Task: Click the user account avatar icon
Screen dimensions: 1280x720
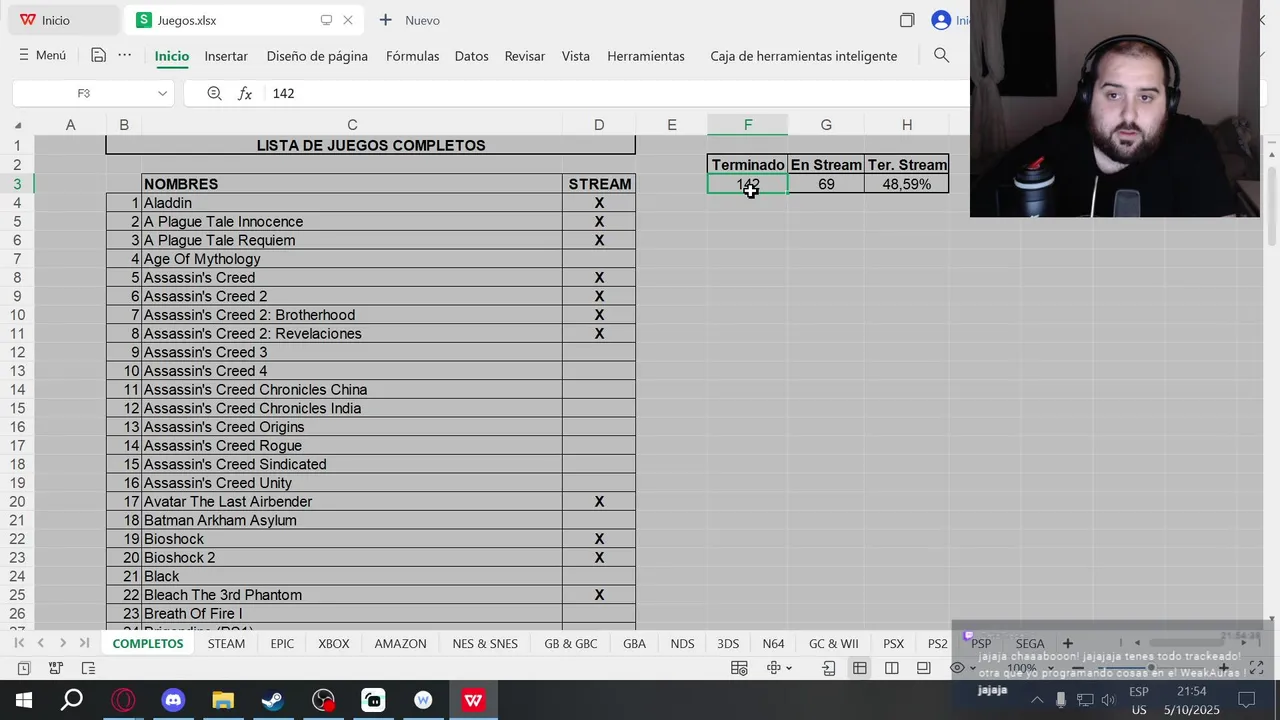Action: 941,20
